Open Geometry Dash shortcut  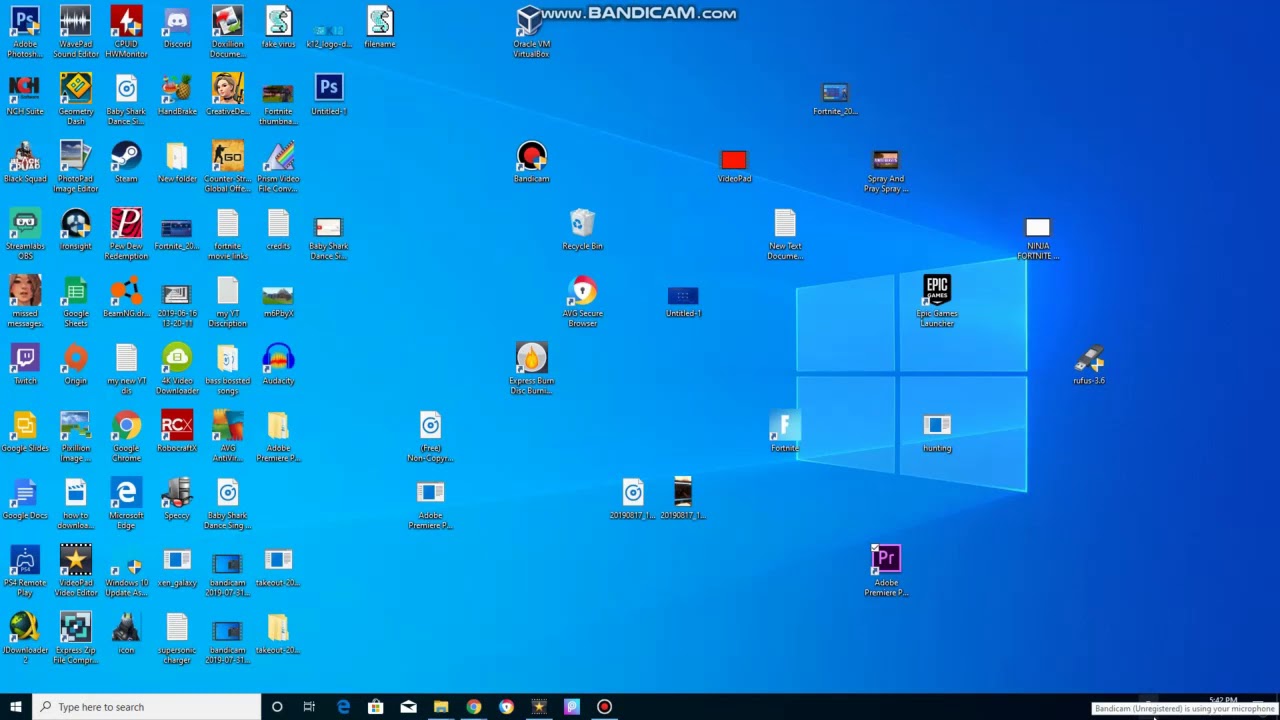76,98
